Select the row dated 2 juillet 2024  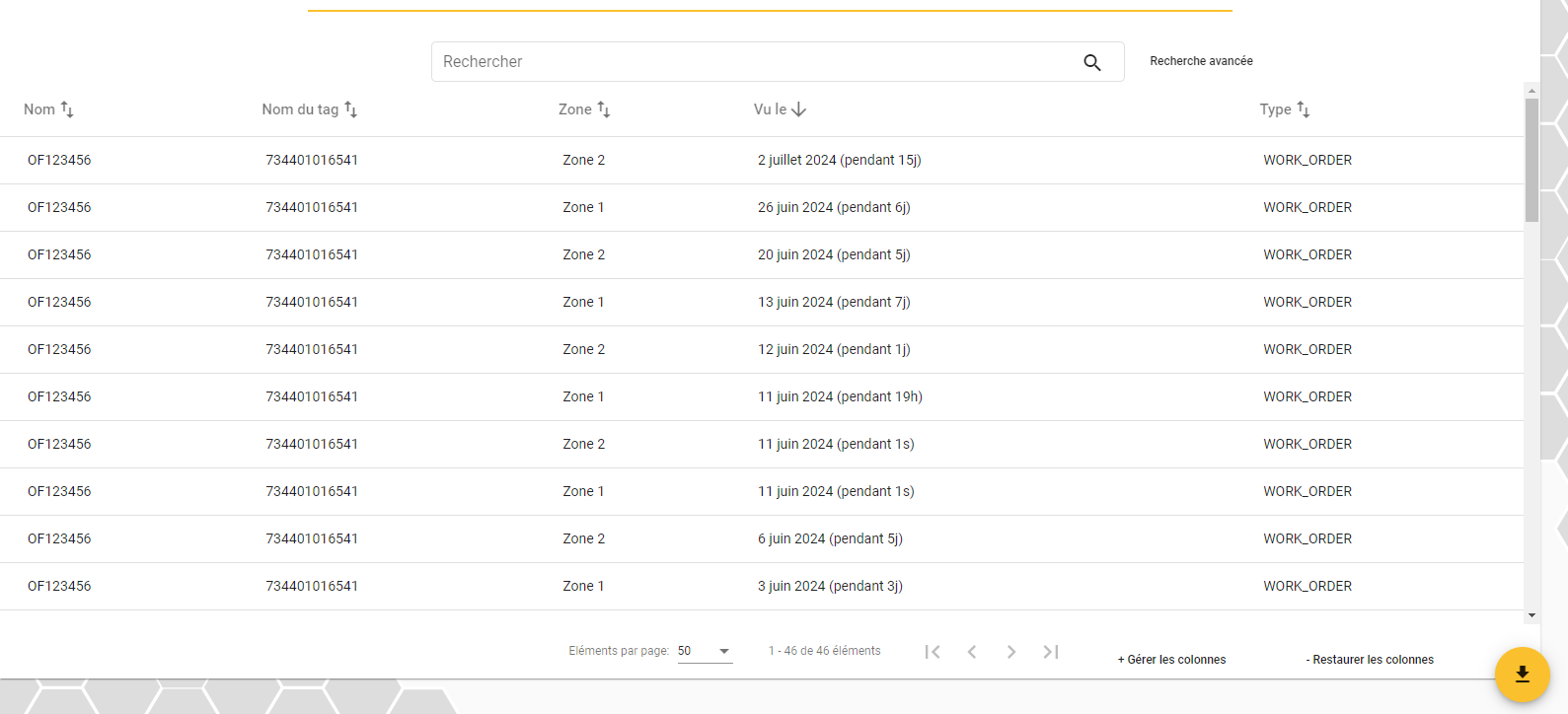762,160
